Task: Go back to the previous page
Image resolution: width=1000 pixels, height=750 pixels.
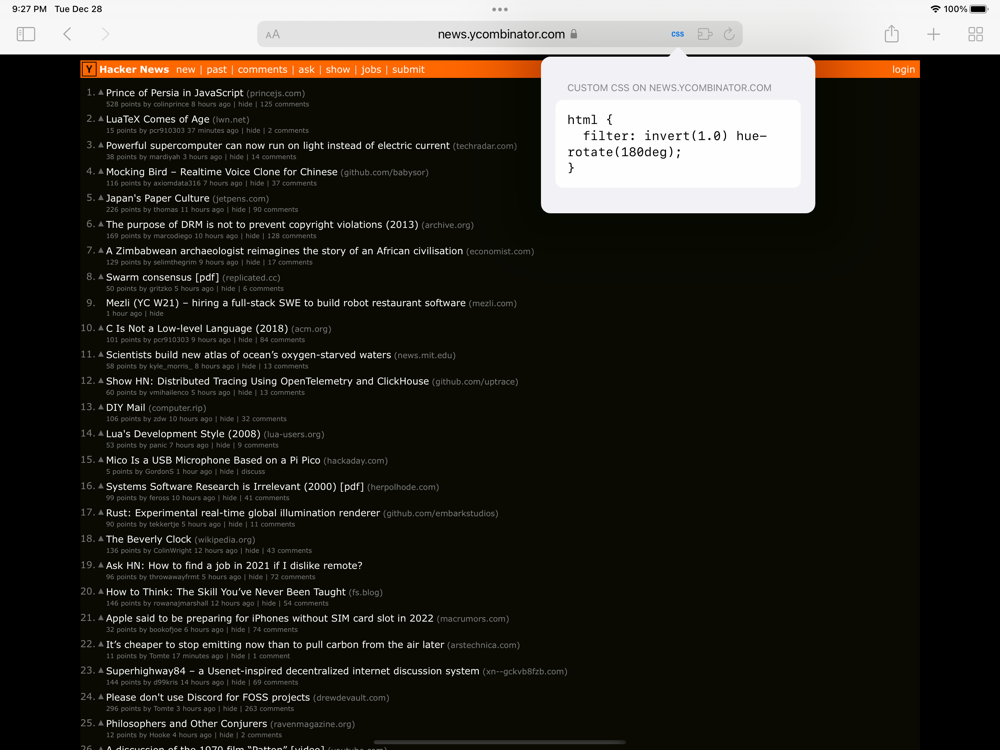Action: click(x=67, y=34)
